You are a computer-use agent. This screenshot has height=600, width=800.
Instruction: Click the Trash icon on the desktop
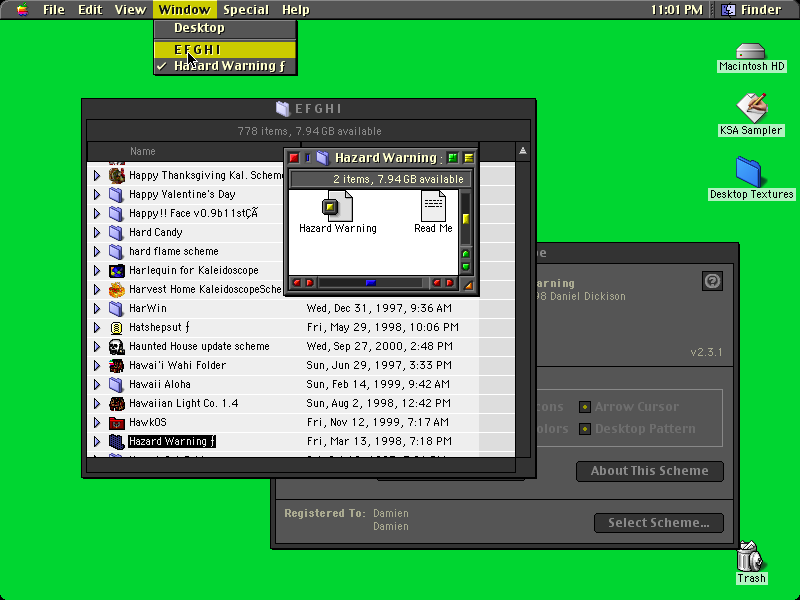click(749, 556)
